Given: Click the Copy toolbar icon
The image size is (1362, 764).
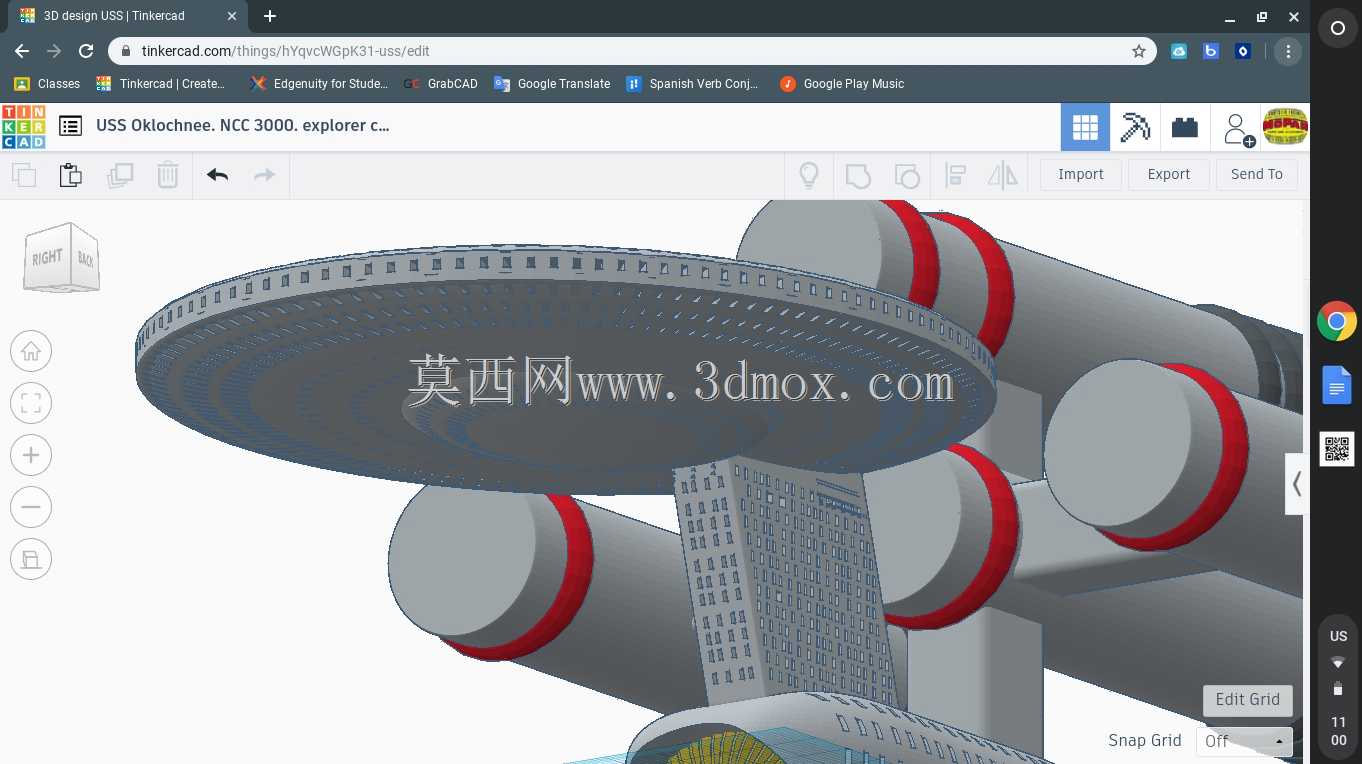Looking at the screenshot, I should [x=24, y=175].
